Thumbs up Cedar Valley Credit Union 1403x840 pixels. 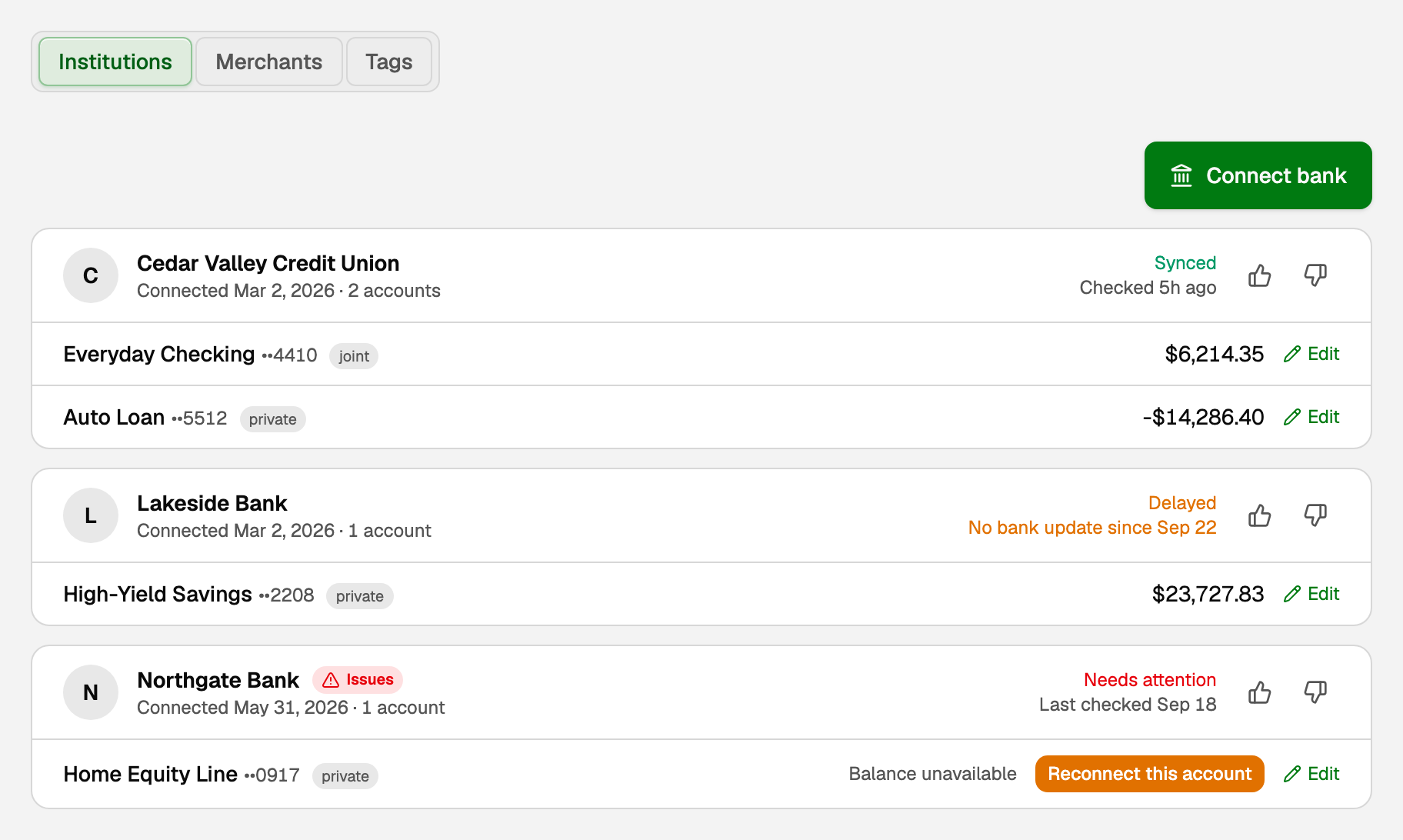pyautogui.click(x=1259, y=275)
